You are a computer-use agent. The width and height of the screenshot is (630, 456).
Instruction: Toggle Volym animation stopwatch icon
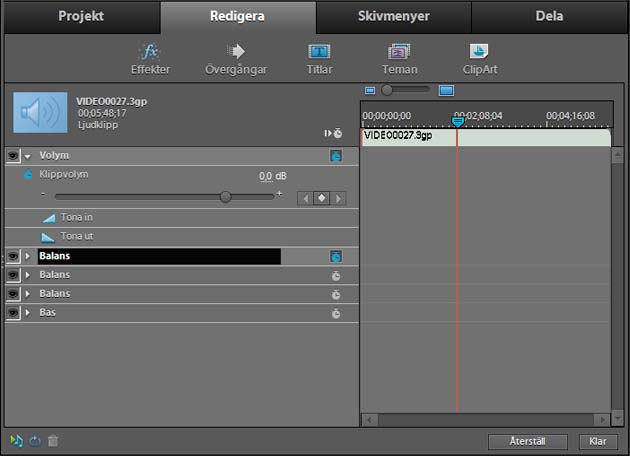(336, 155)
